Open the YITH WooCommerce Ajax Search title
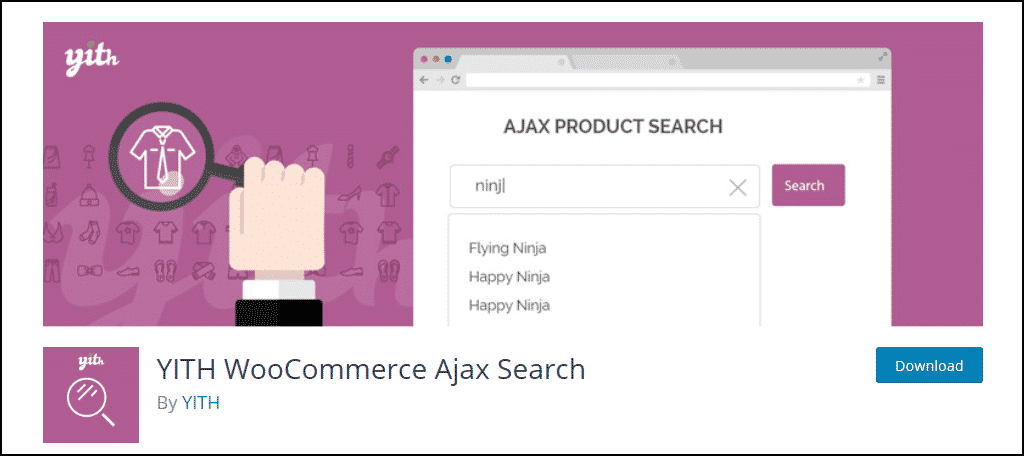 (x=371, y=369)
